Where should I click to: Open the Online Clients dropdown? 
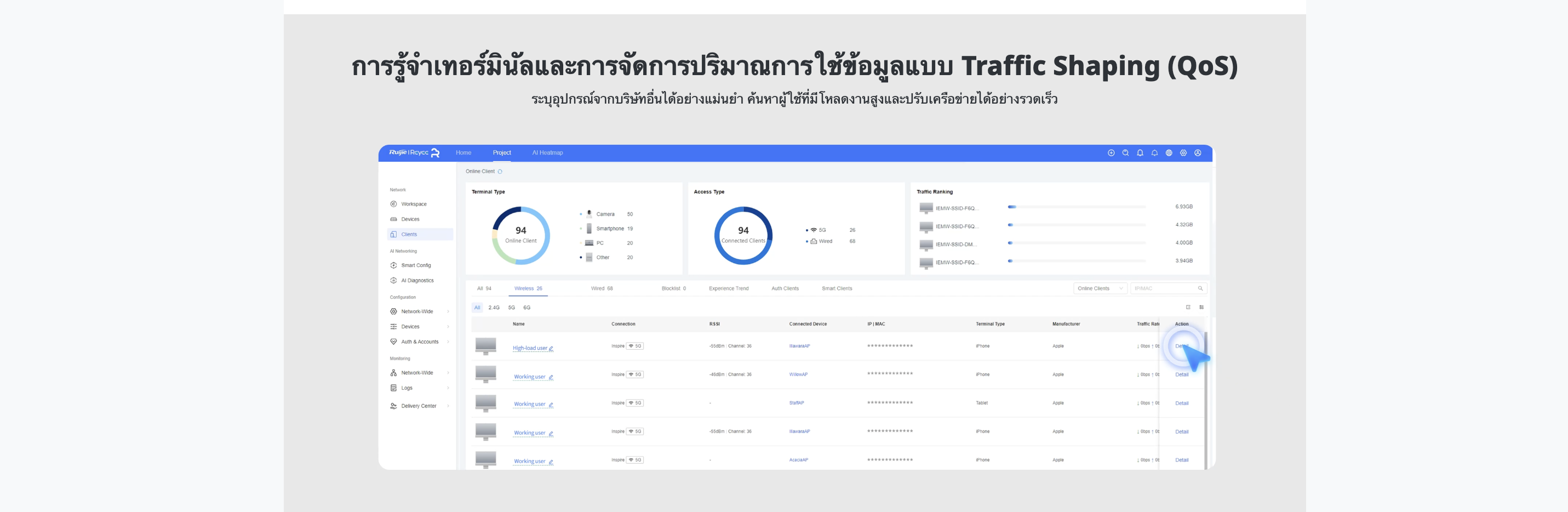pos(1100,288)
